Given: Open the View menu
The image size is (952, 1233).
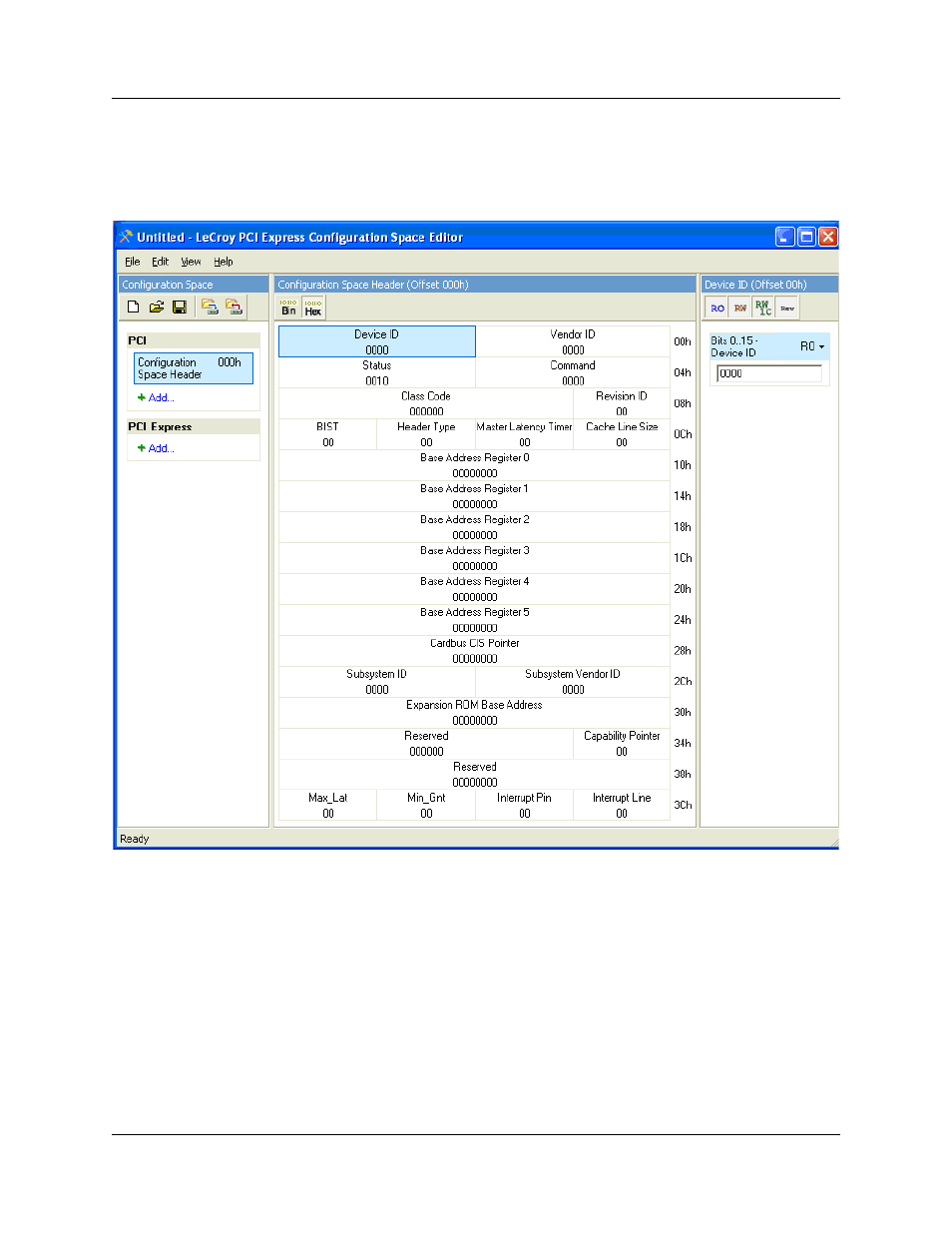Looking at the screenshot, I should click(x=191, y=262).
